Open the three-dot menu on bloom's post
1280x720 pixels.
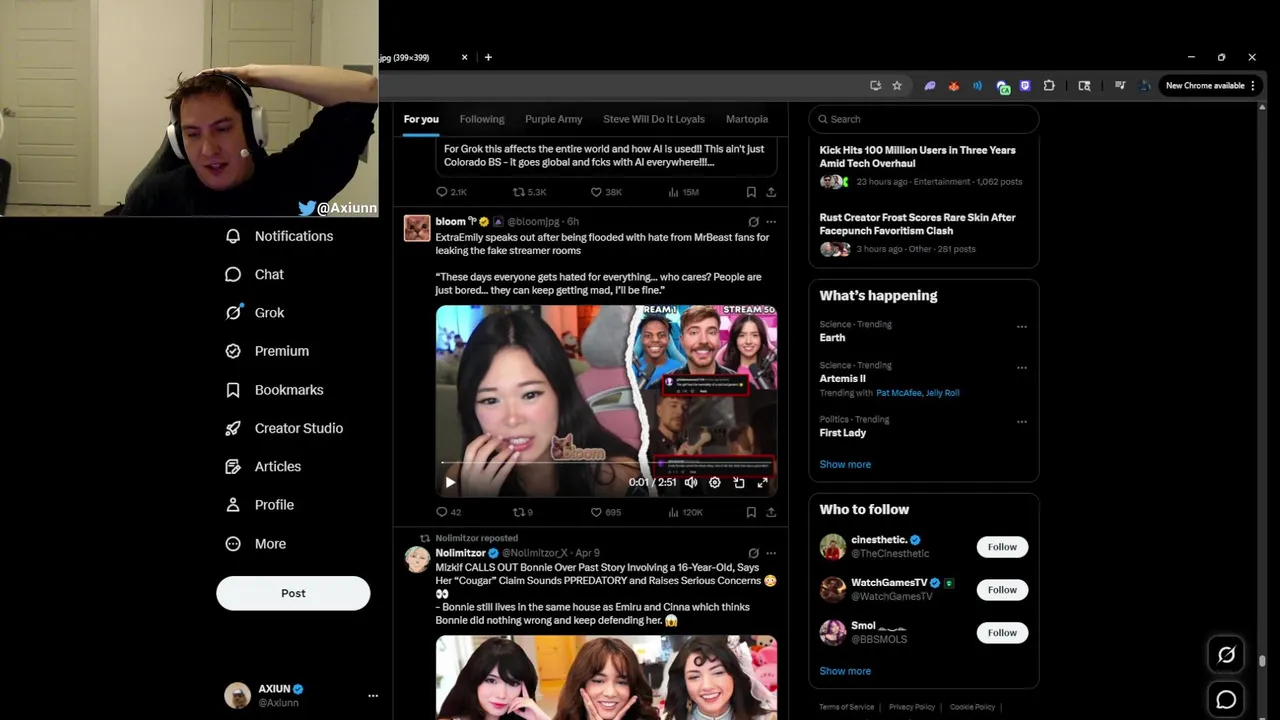(771, 222)
